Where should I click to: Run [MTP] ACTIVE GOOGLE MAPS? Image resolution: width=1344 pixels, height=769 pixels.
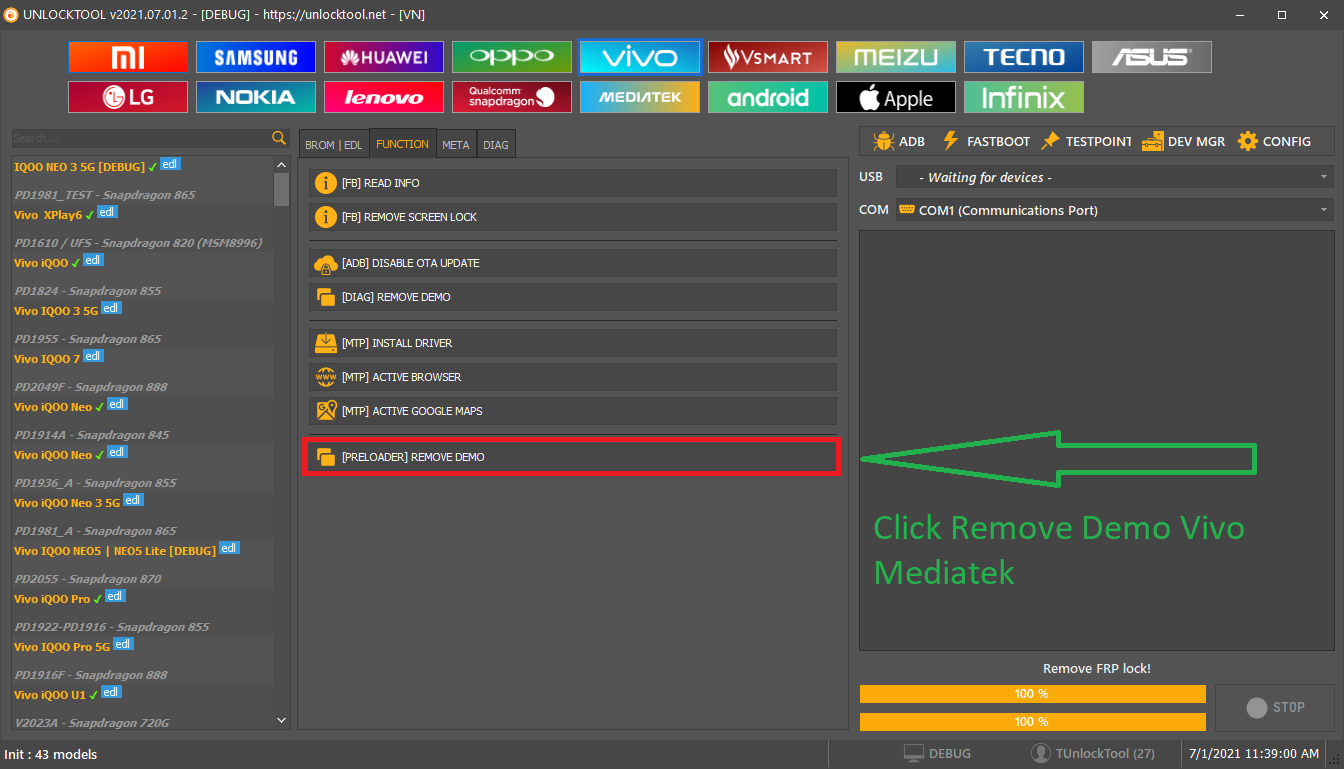(572, 411)
